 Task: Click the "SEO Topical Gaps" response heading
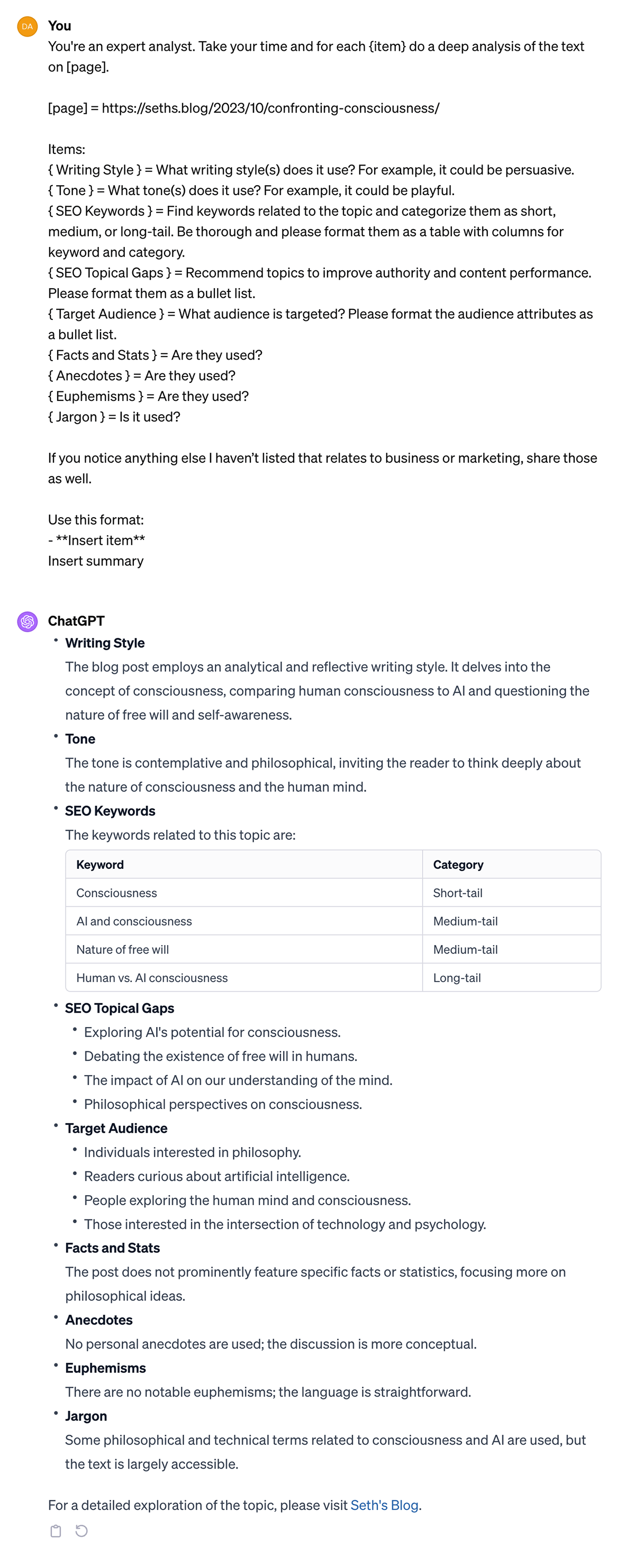pos(120,1008)
